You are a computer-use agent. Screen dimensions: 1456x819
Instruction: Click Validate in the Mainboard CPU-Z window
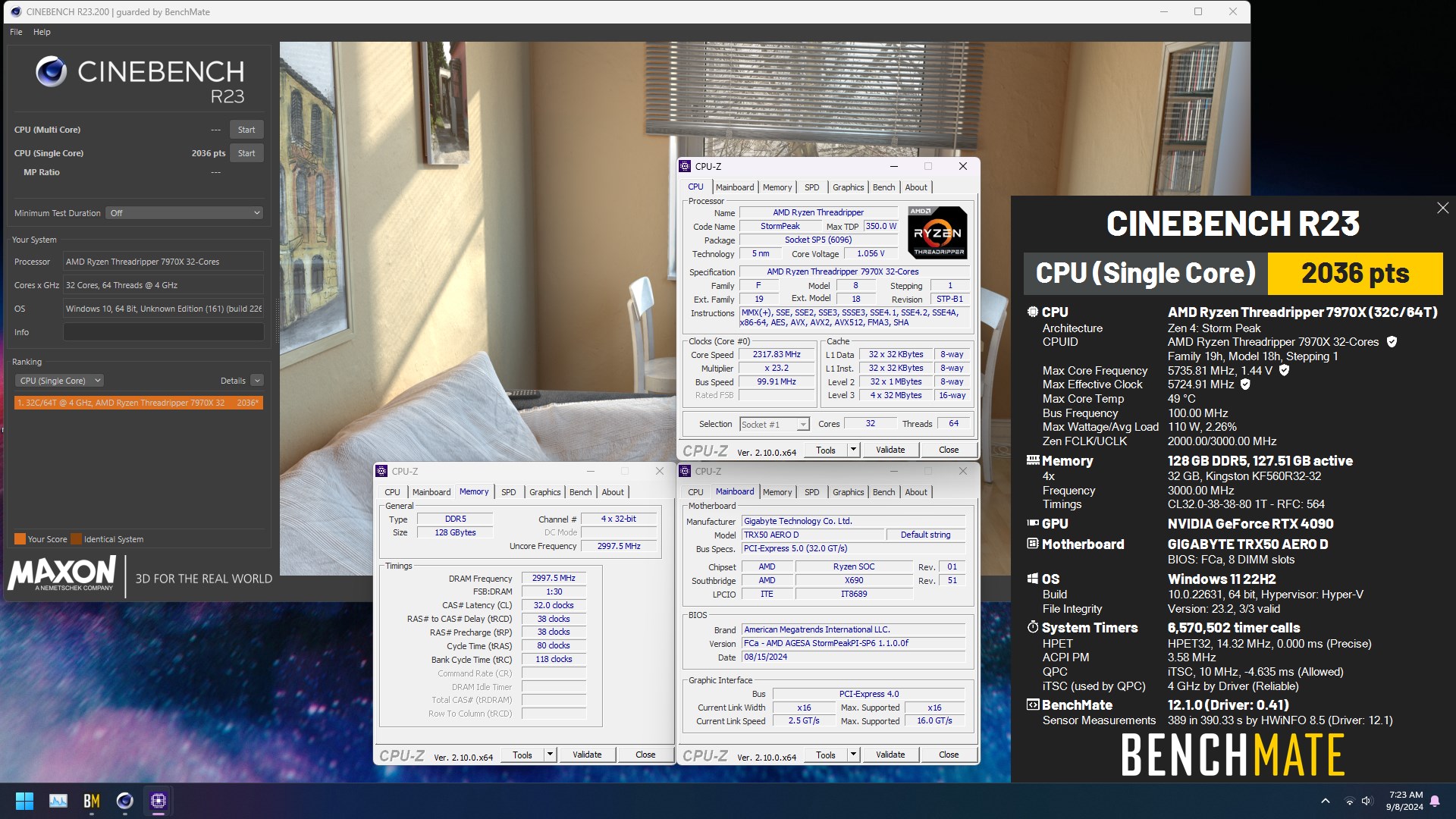(890, 755)
